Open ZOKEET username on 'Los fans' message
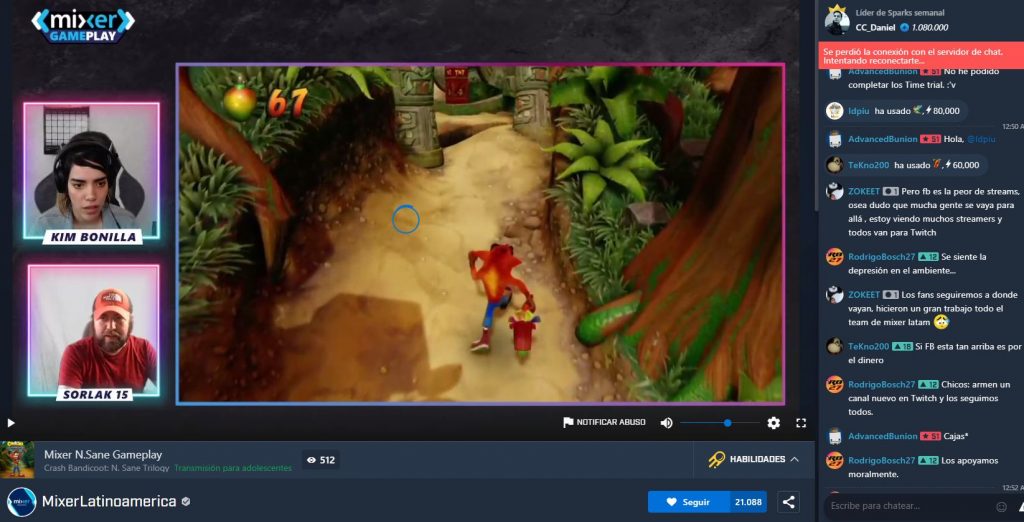The image size is (1024, 522). pos(864,295)
